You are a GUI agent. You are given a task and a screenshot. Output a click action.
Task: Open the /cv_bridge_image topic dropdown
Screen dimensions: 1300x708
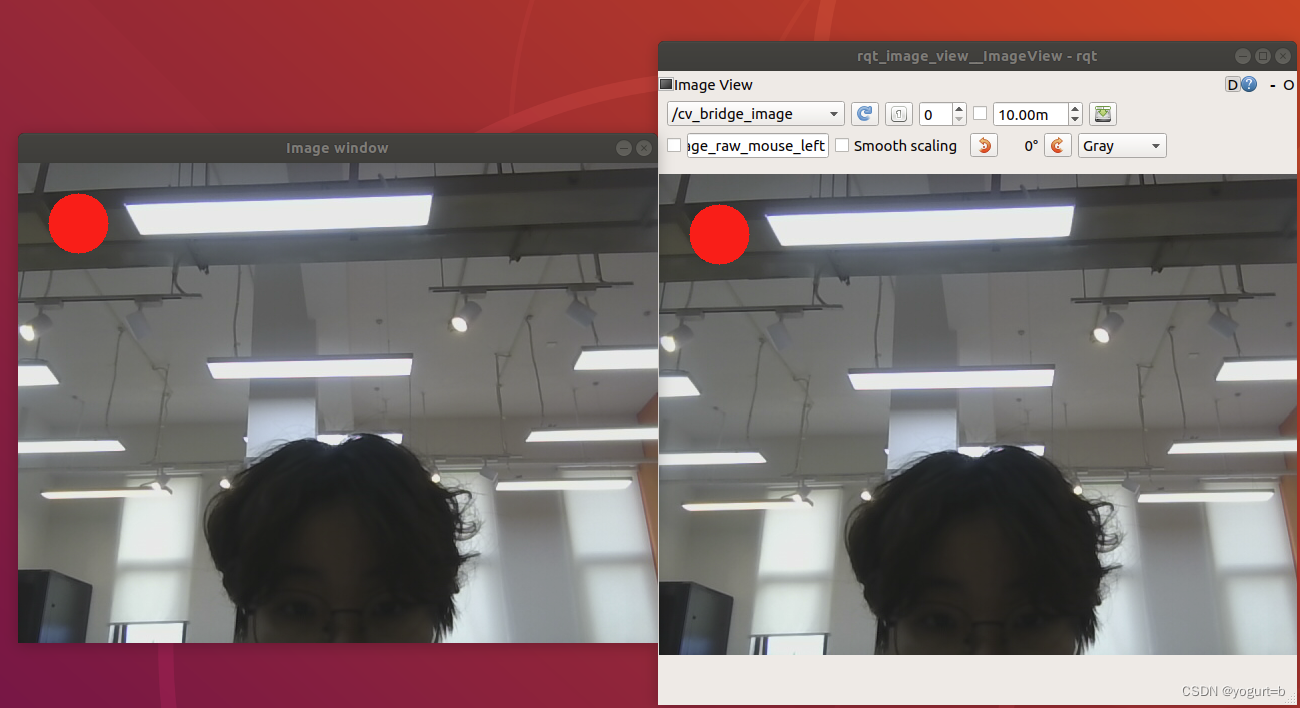755,114
